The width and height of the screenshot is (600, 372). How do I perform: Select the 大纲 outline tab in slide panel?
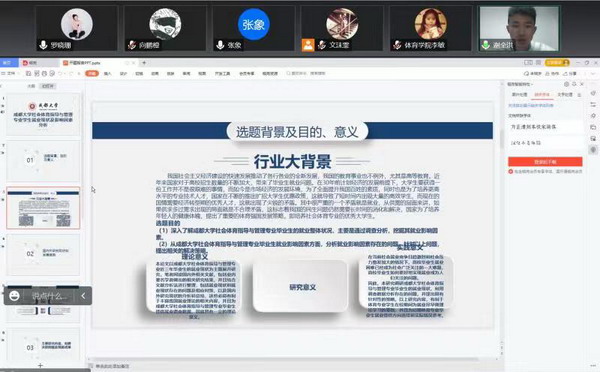(x=31, y=86)
